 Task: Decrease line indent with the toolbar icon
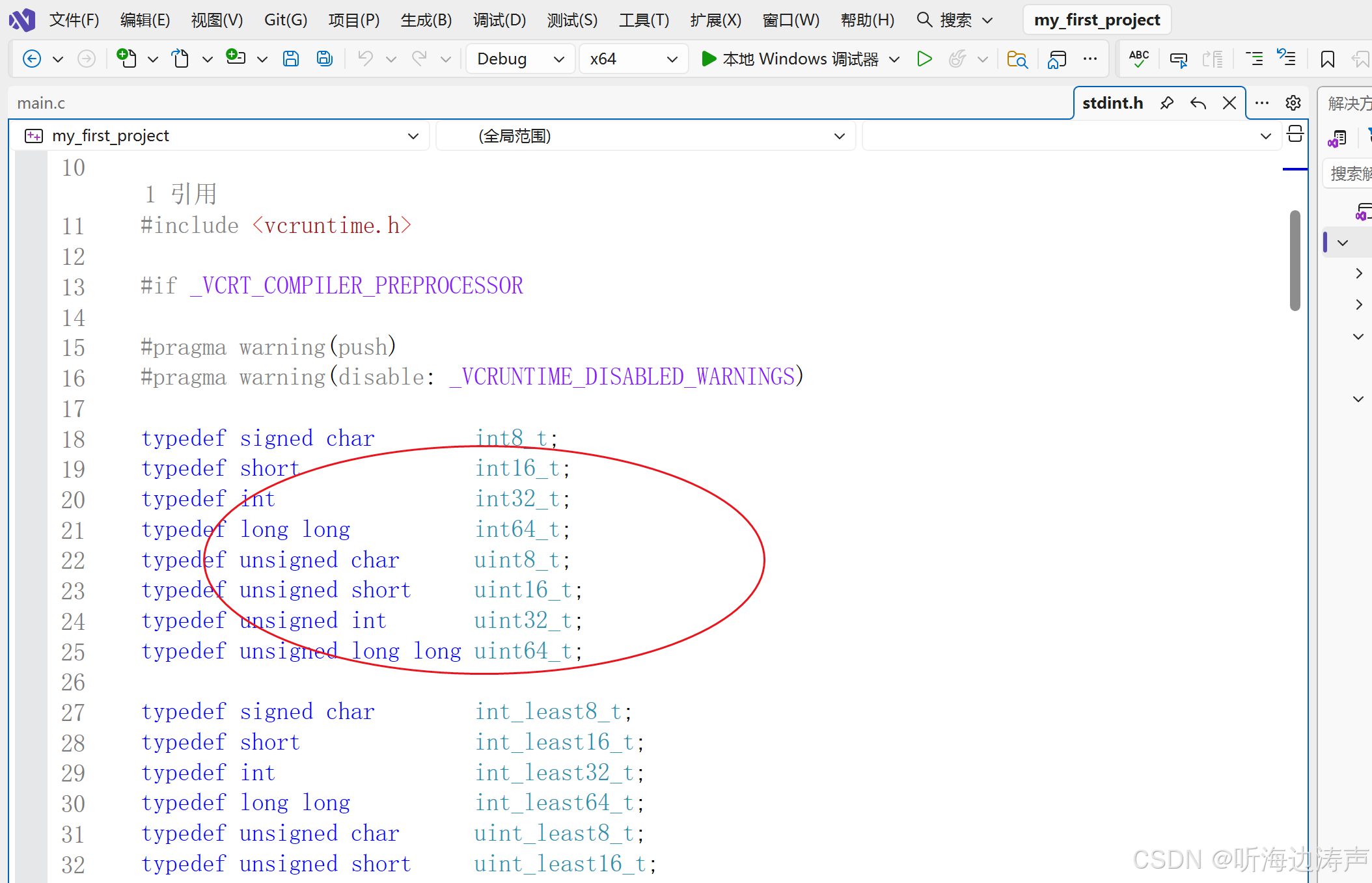click(x=1254, y=59)
